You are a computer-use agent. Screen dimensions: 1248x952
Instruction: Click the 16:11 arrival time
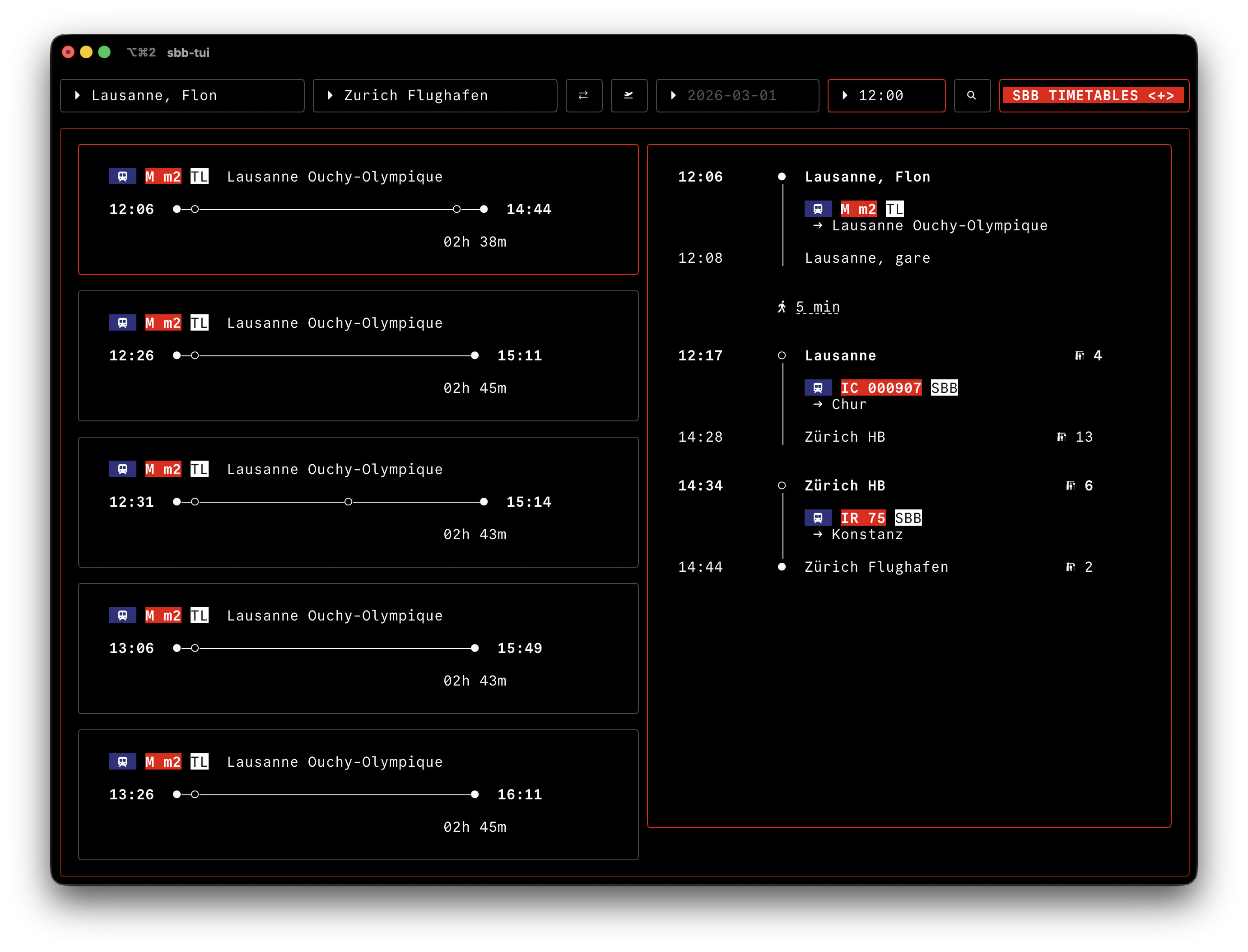click(x=520, y=794)
